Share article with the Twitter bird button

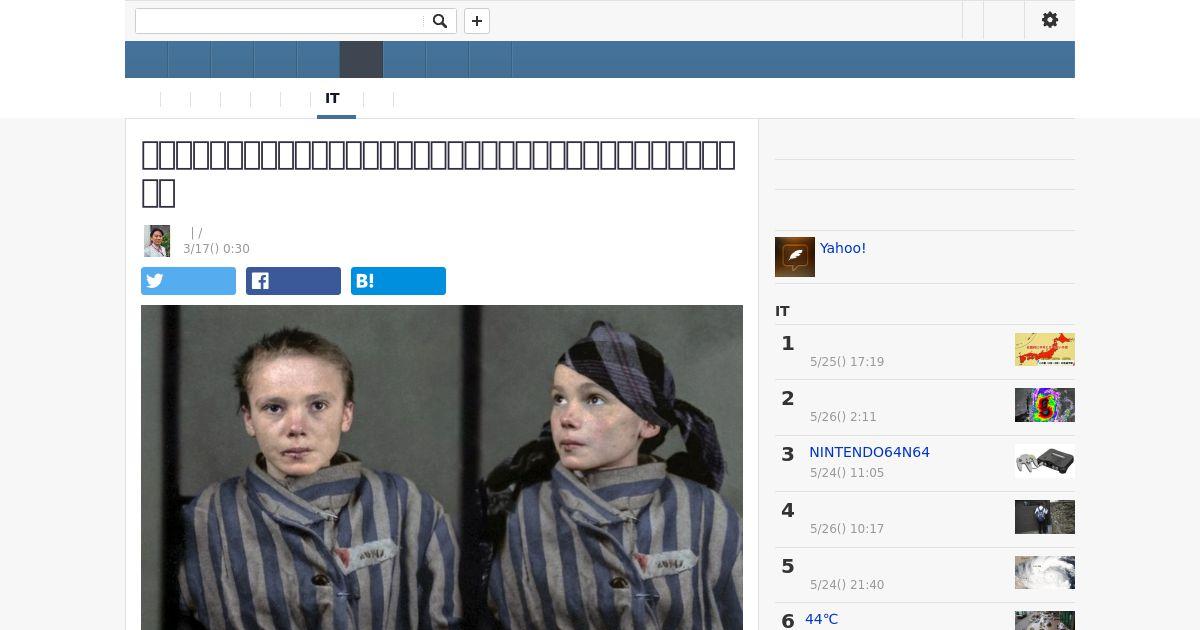point(188,281)
